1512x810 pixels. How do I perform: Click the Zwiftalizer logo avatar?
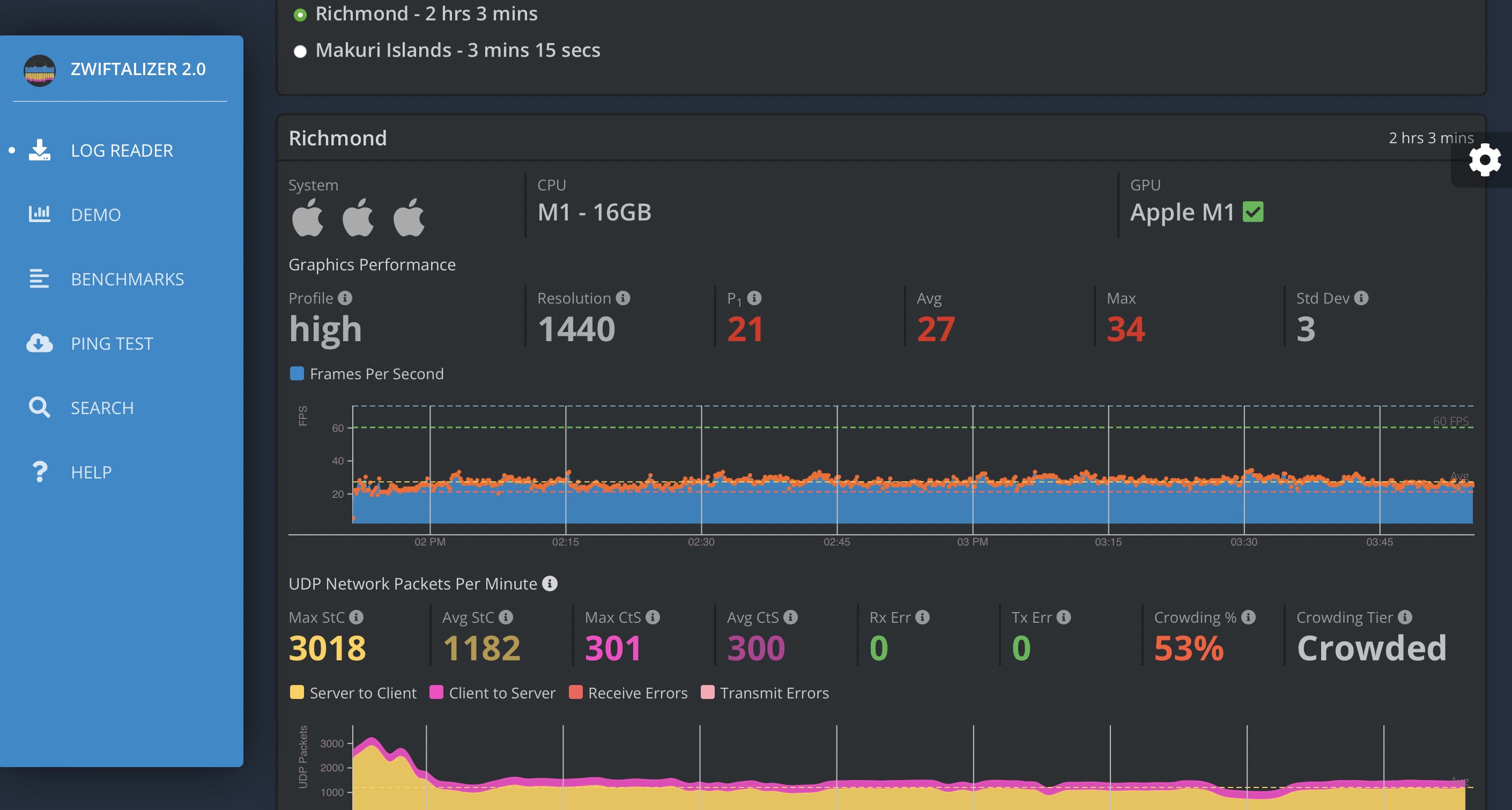point(39,70)
